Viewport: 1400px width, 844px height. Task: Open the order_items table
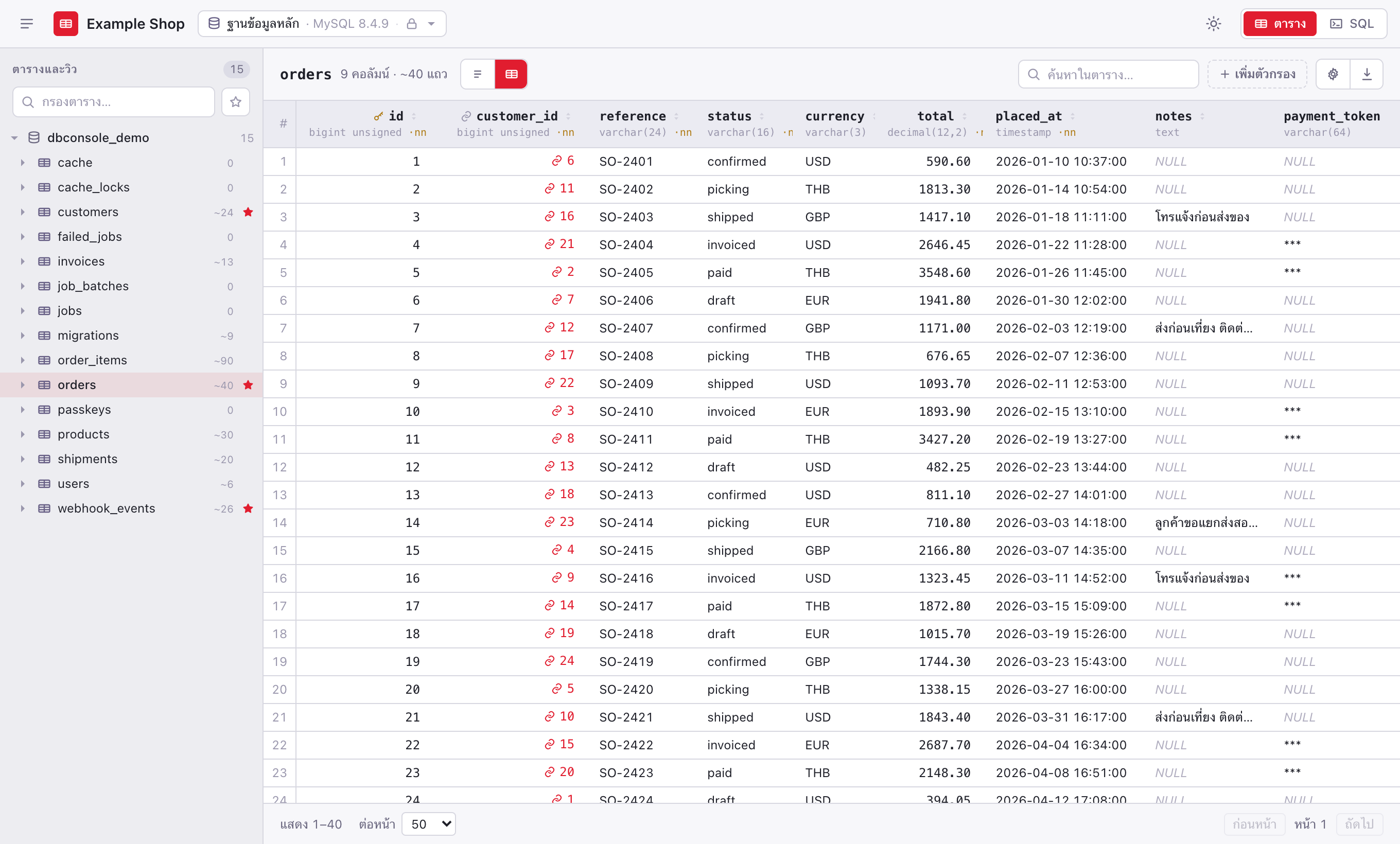tap(92, 360)
